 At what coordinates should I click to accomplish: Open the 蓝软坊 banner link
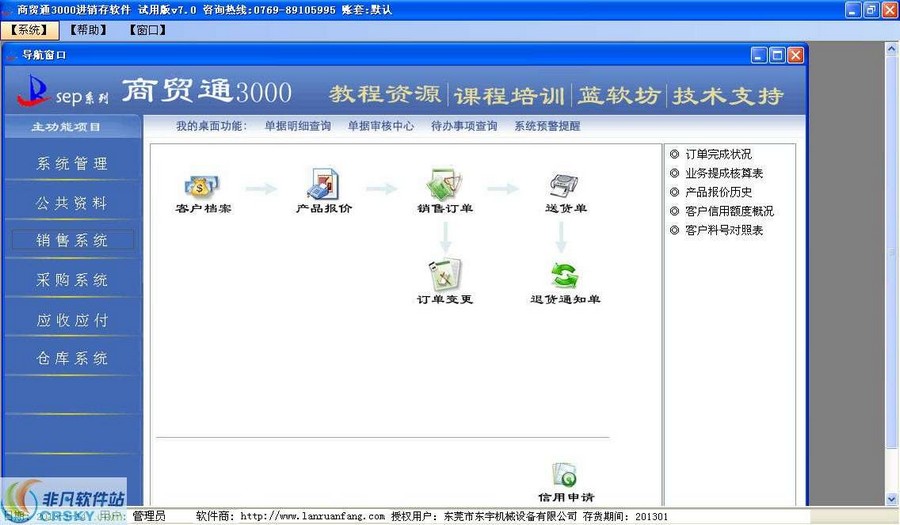[x=618, y=95]
